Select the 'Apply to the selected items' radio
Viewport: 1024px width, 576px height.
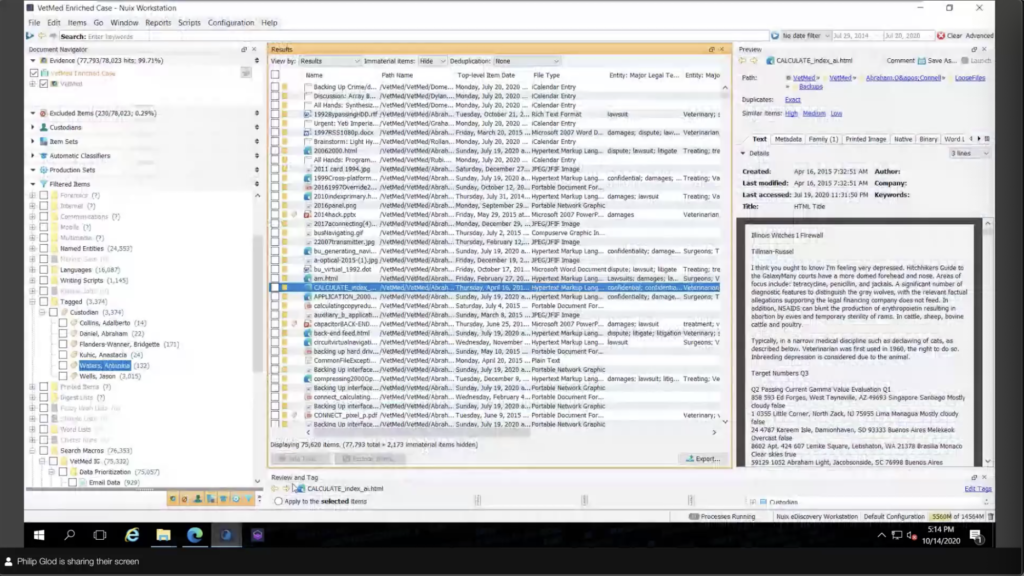(x=279, y=502)
